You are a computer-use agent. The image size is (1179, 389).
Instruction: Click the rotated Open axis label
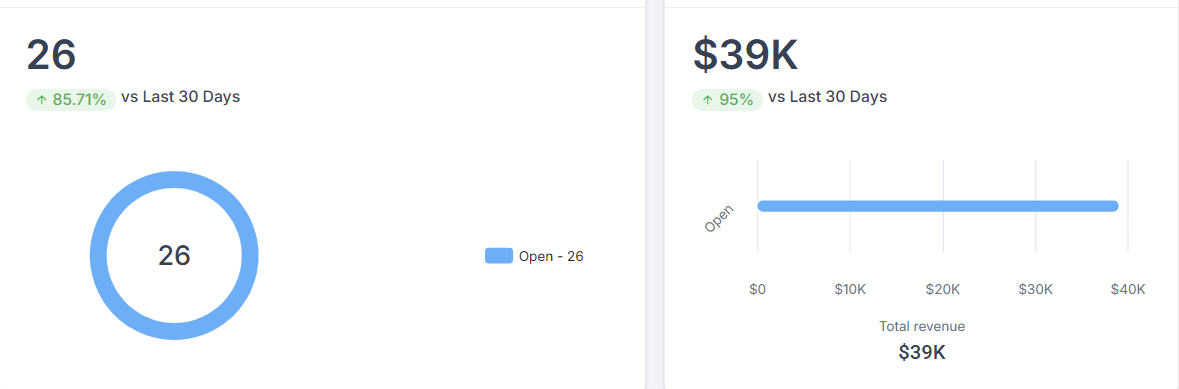pyautogui.click(x=719, y=218)
